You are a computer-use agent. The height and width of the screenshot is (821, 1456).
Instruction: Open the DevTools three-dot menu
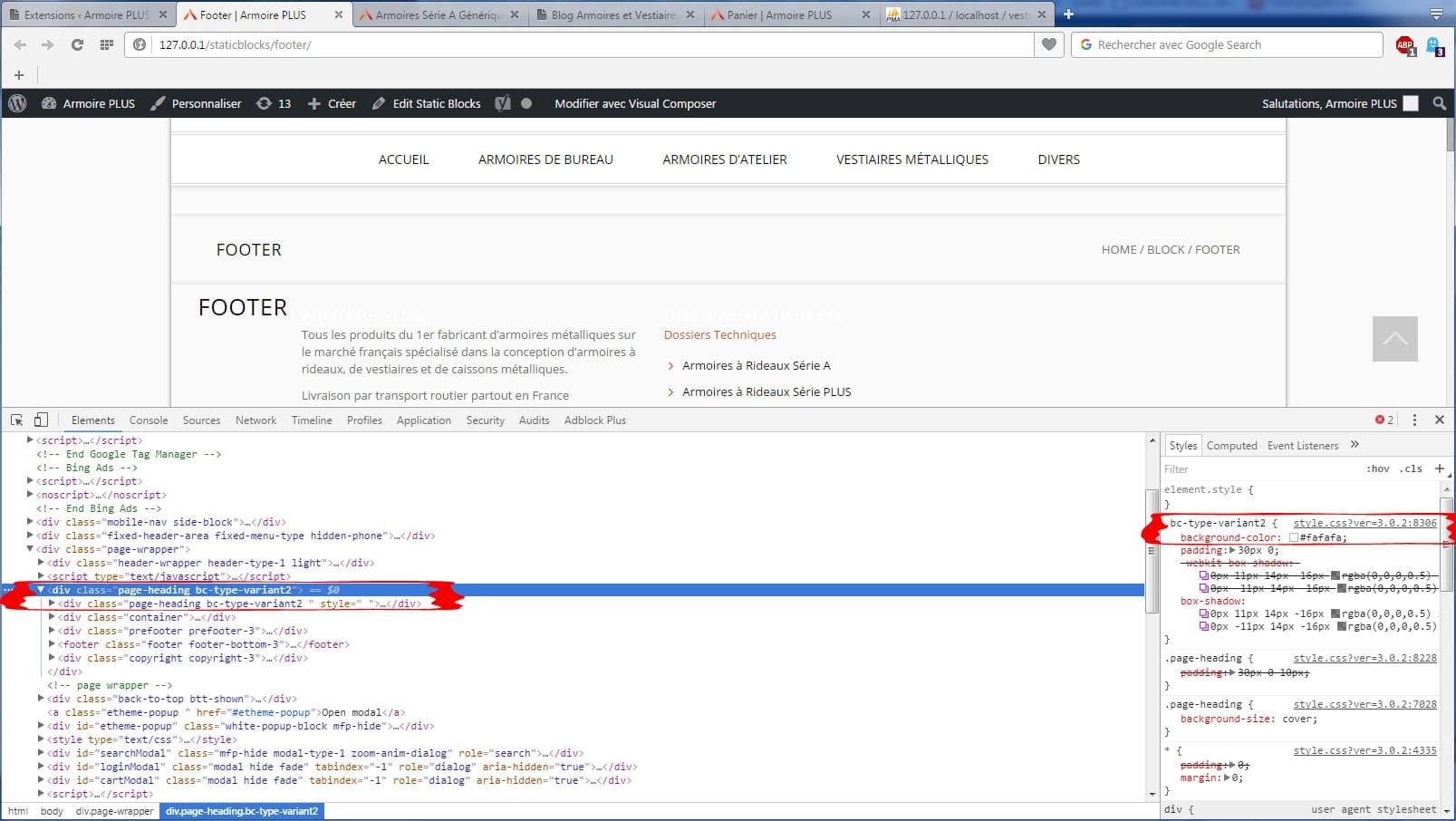(1414, 420)
